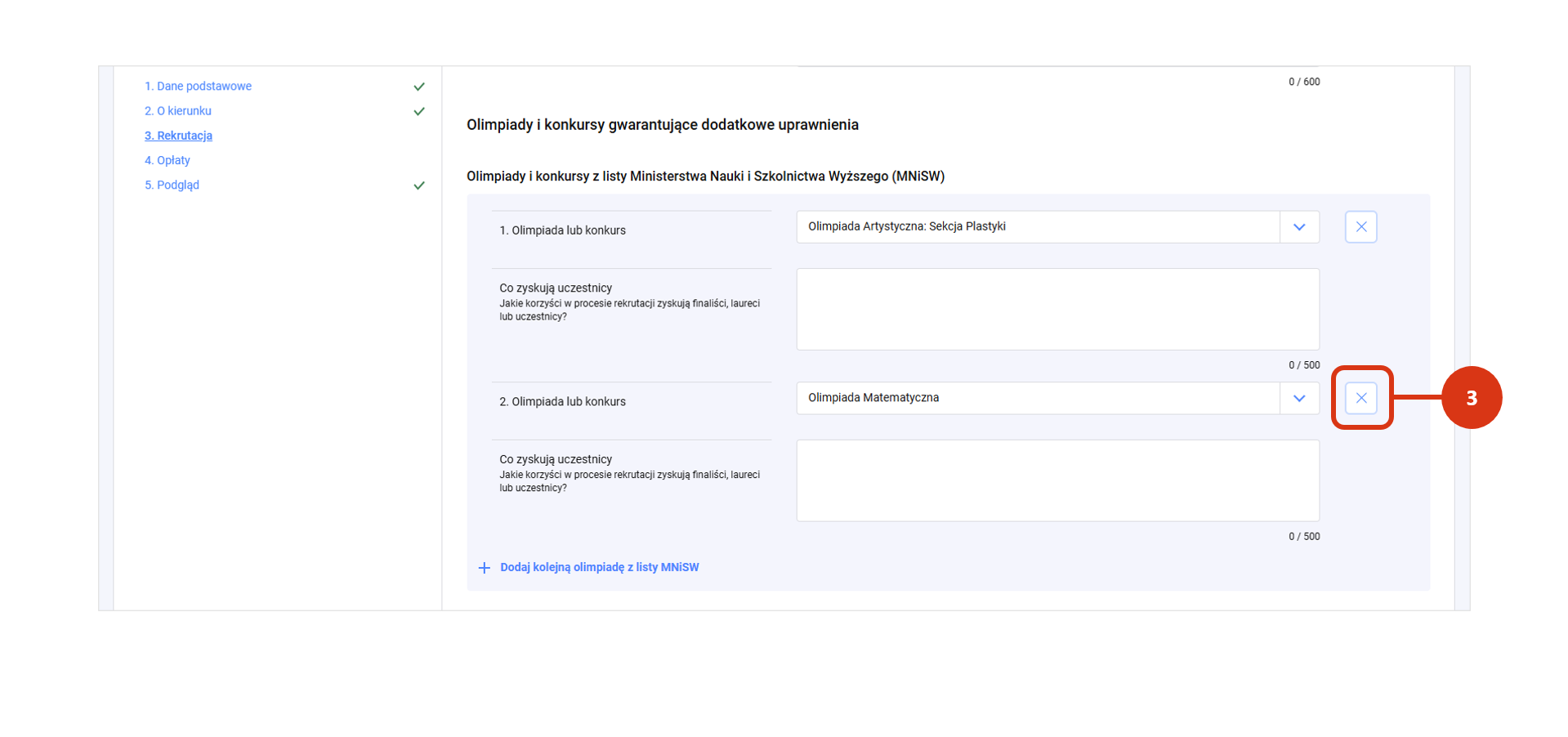Open the Olimpiada Artystyczna: Sekcja Plastyki combo box
The image size is (1568, 737).
point(1038,227)
